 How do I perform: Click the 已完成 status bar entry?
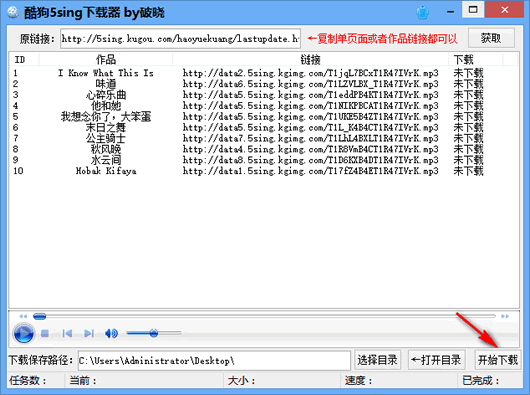point(481,381)
